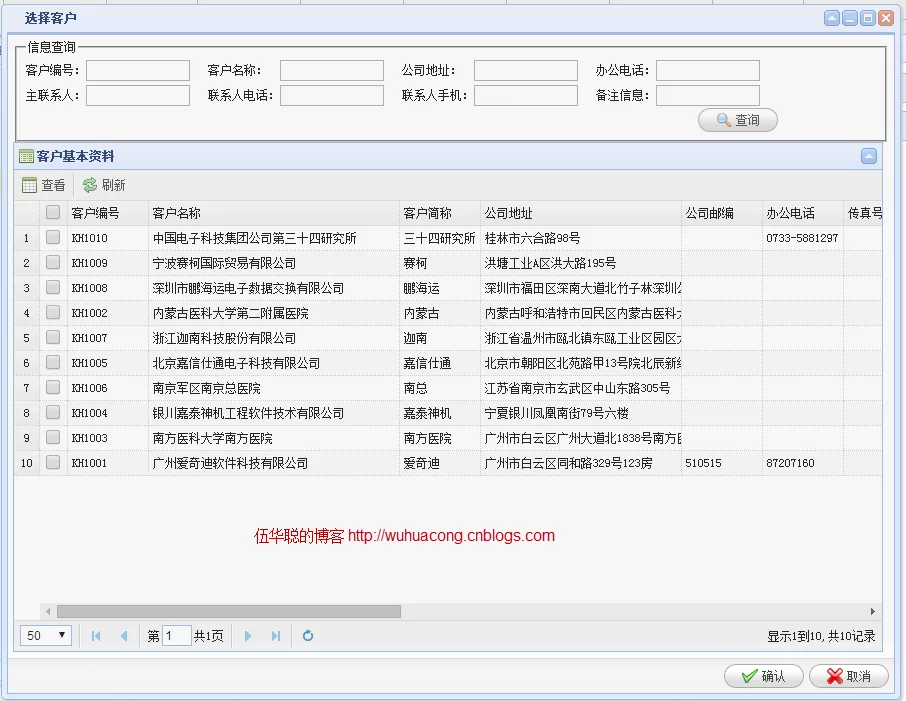Focus the 联系人手机 input field

click(526, 95)
